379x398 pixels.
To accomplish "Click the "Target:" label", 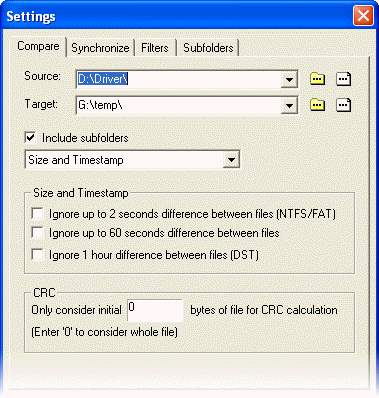I will pos(41,104).
